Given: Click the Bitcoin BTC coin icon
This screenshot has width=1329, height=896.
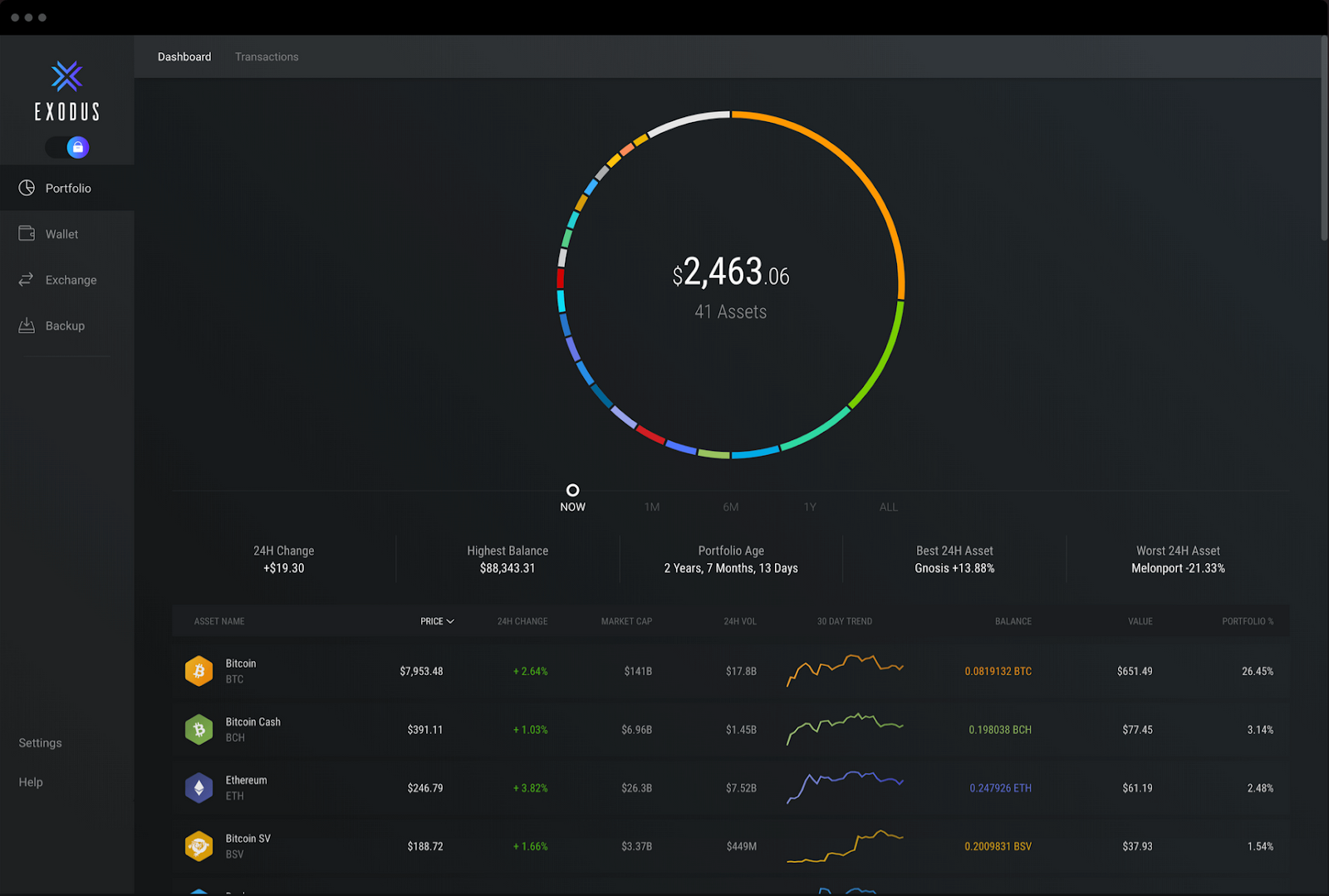Looking at the screenshot, I should 199,671.
